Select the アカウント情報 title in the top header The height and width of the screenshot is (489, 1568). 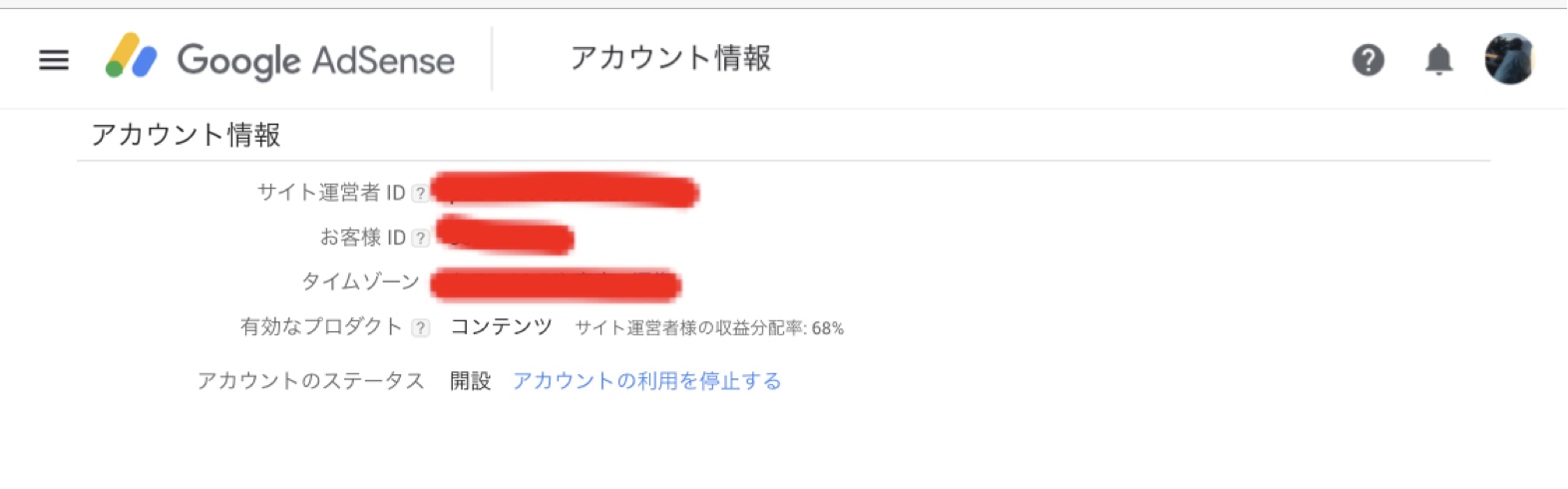[670, 58]
